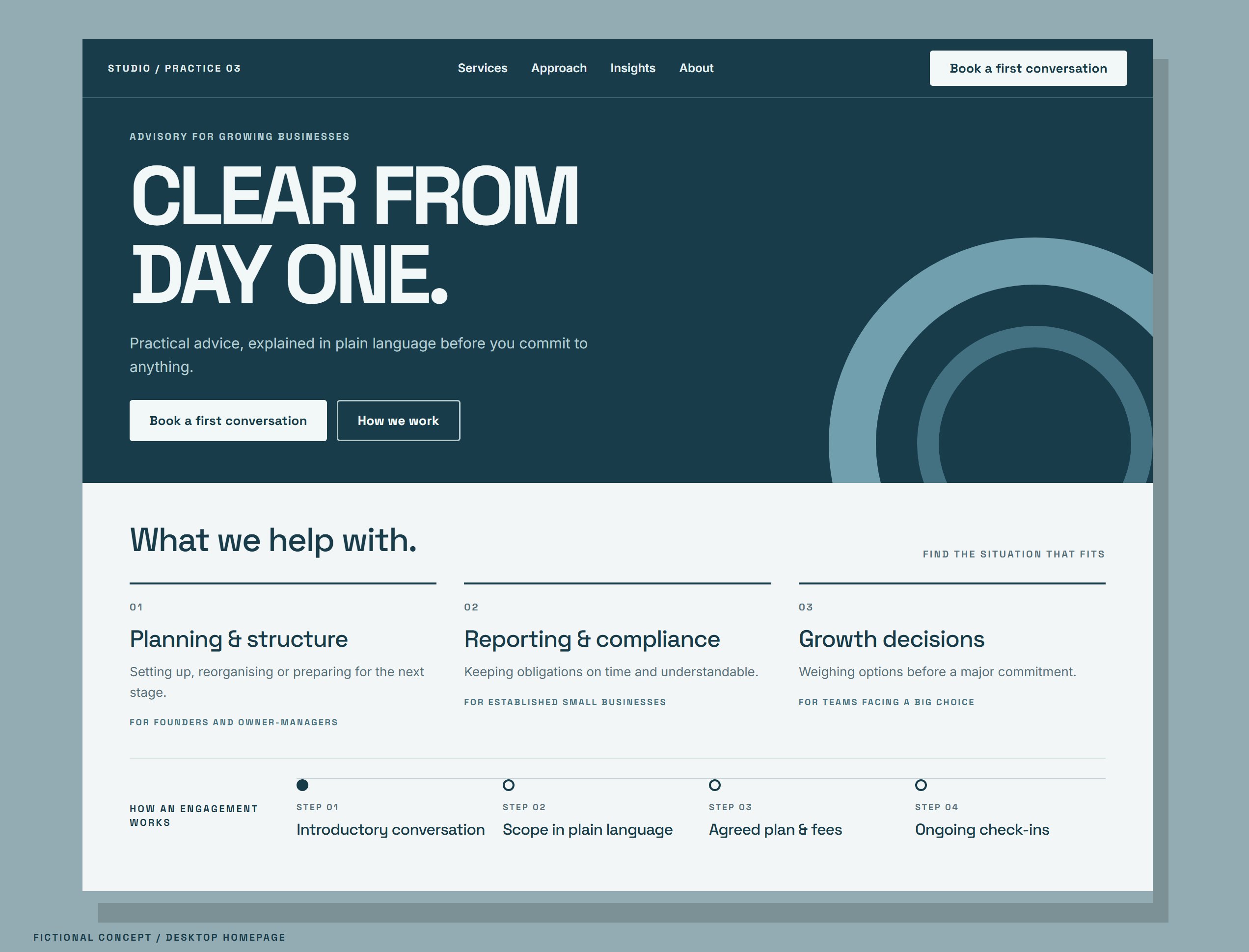
Task: Click the Scope in plain language title
Action: pos(587,830)
